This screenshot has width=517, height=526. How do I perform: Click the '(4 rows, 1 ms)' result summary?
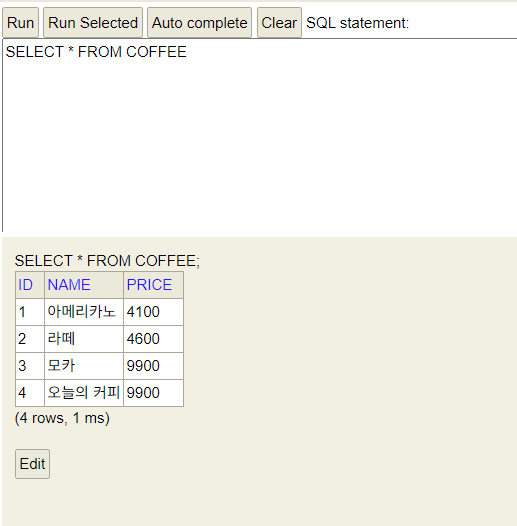[x=62, y=418]
